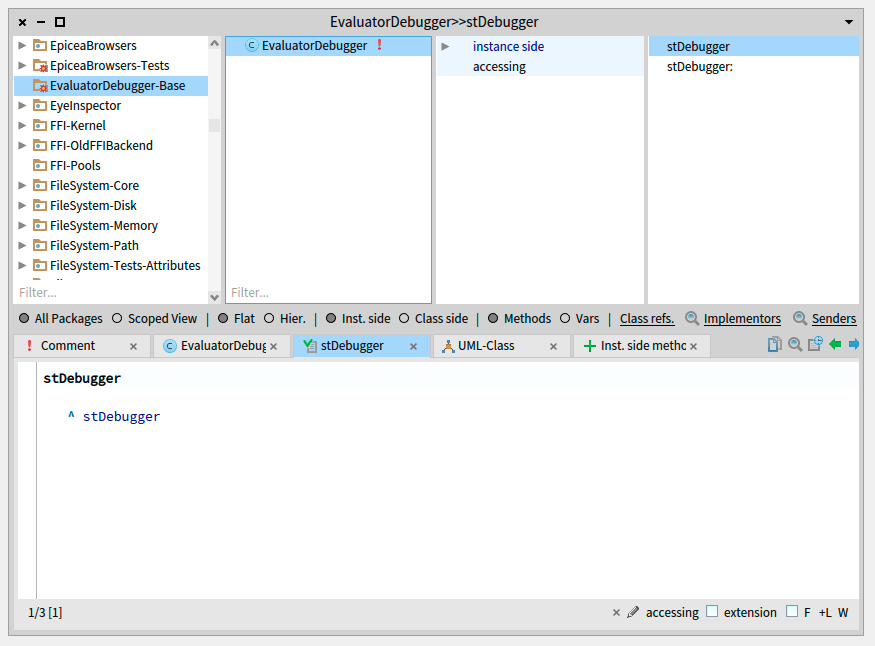Click the Senders link
Image resolution: width=875 pixels, height=646 pixels.
click(833, 319)
